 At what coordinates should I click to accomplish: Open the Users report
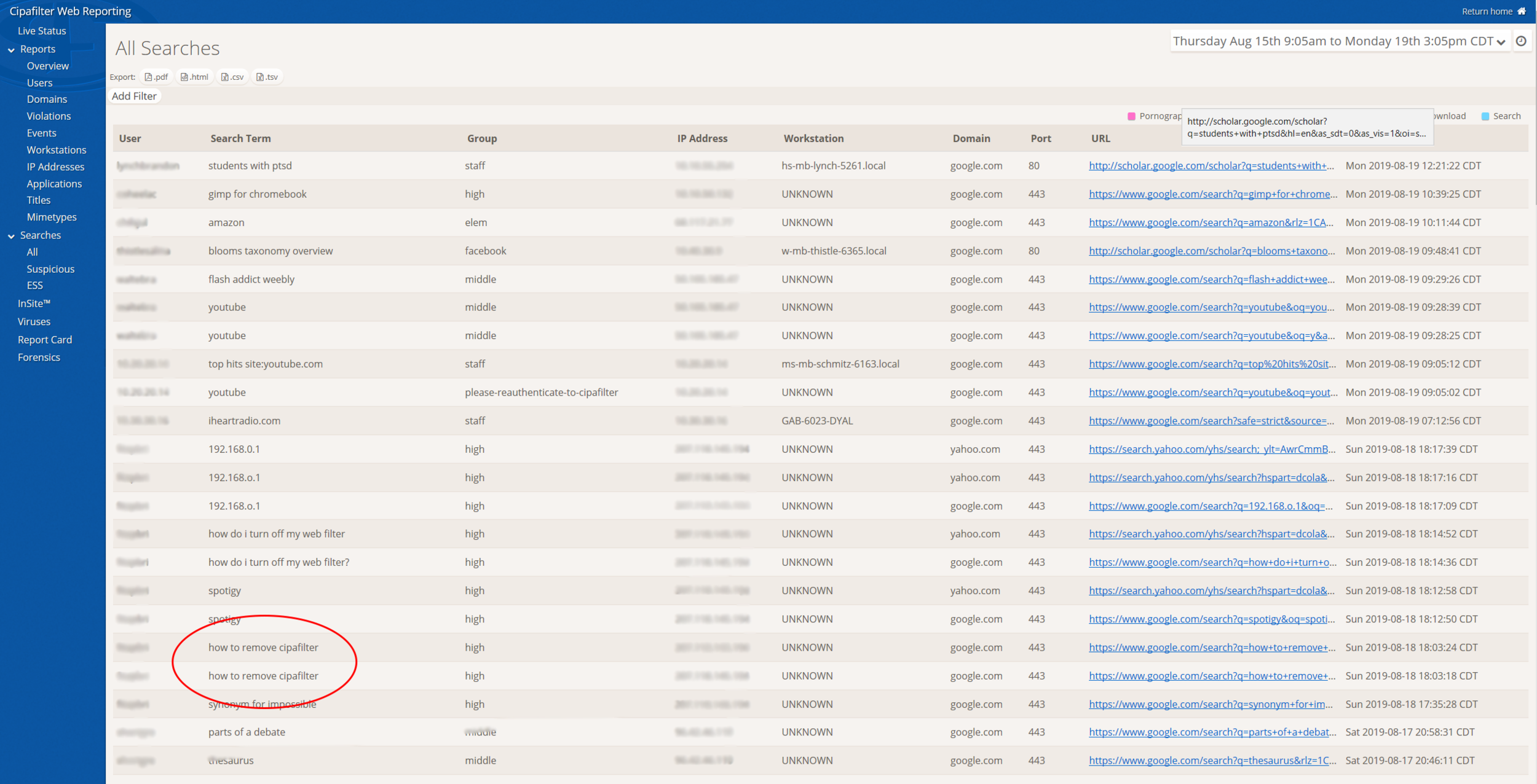pos(39,82)
